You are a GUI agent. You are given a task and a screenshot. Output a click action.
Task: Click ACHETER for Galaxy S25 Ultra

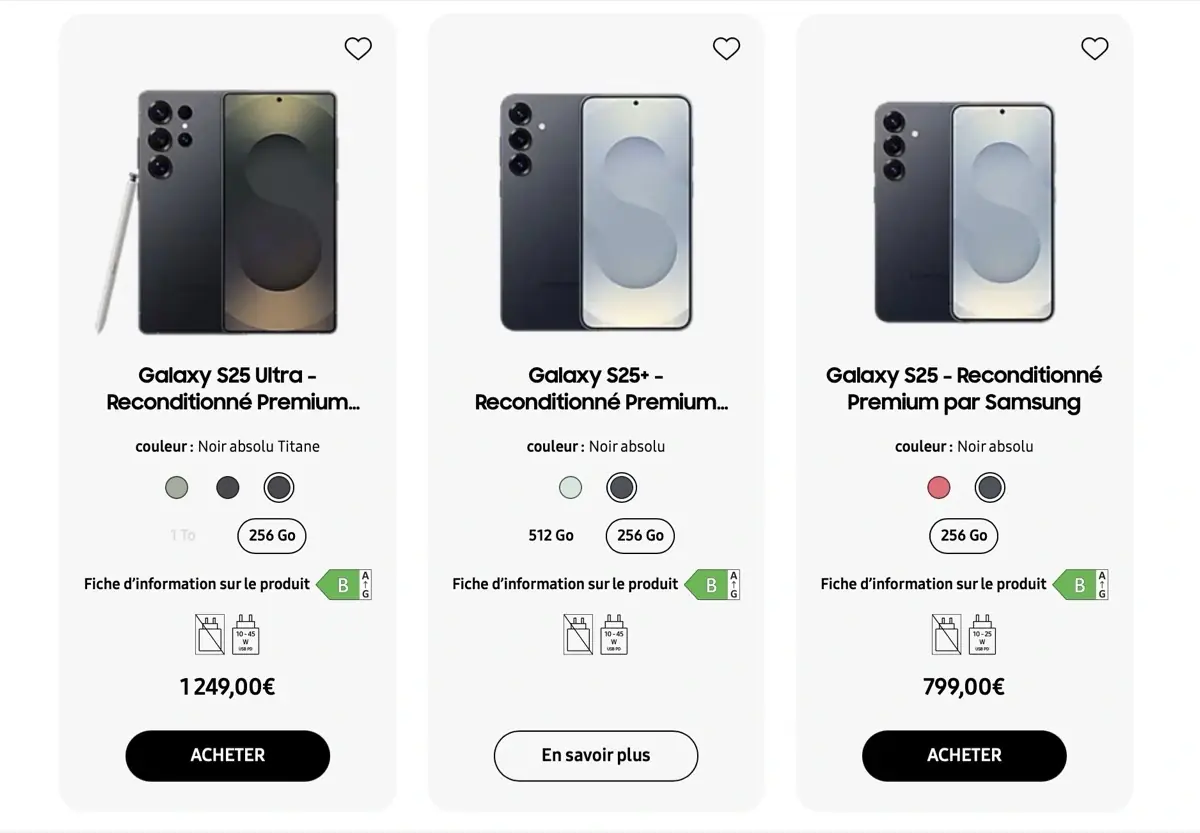point(227,756)
